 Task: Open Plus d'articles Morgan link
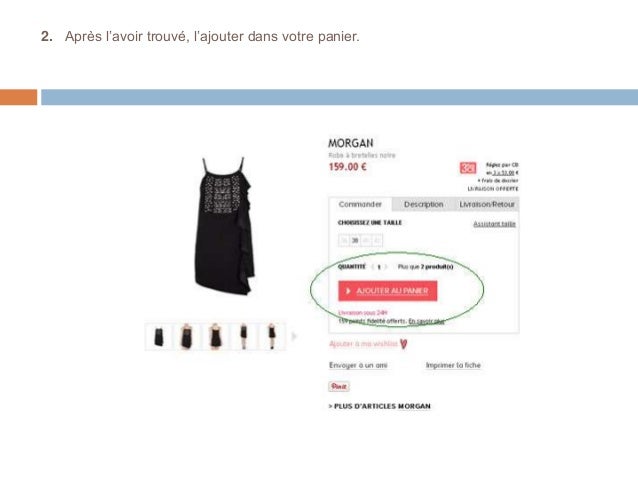(x=380, y=406)
